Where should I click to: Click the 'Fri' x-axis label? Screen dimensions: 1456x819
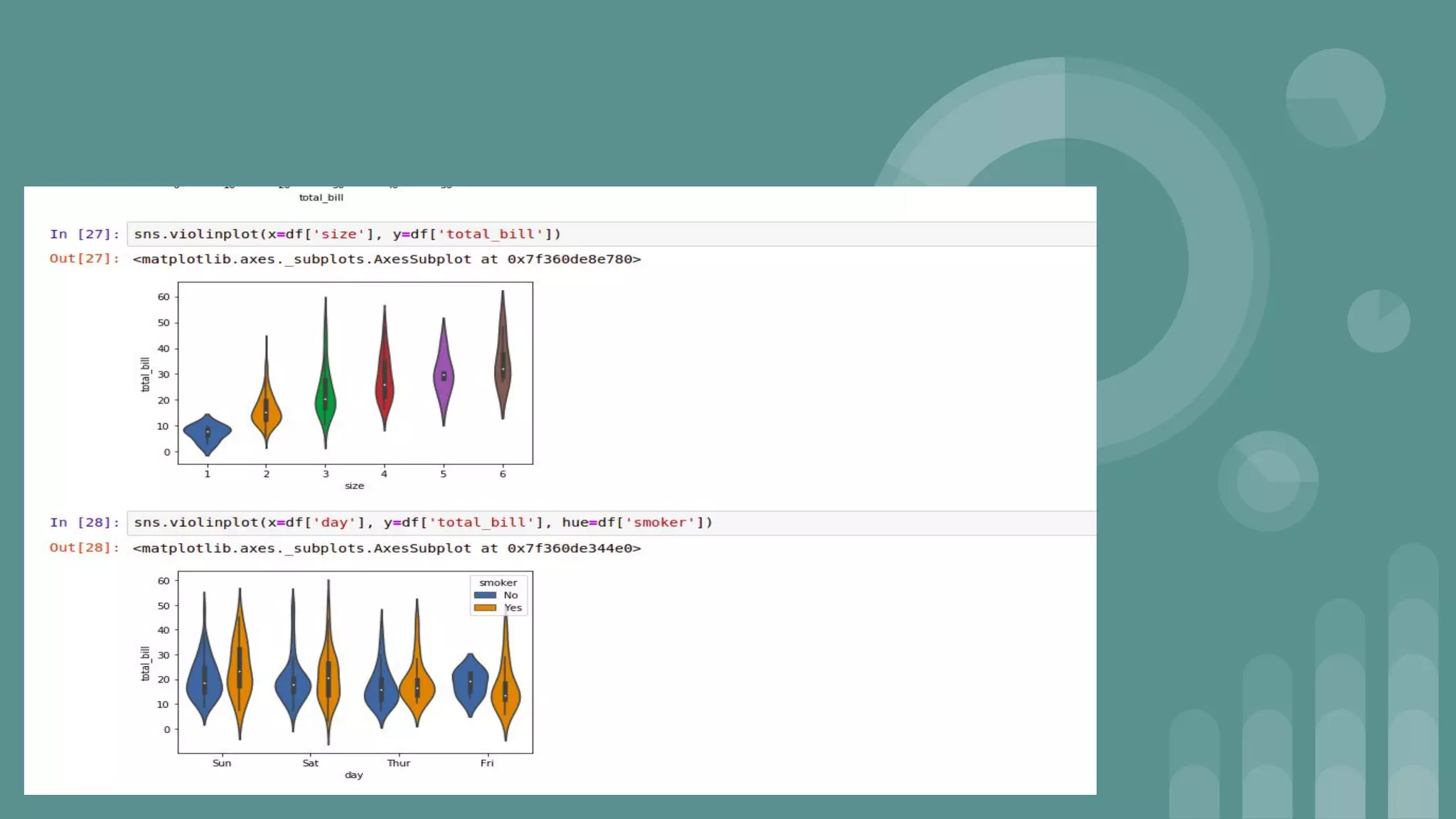(x=486, y=763)
